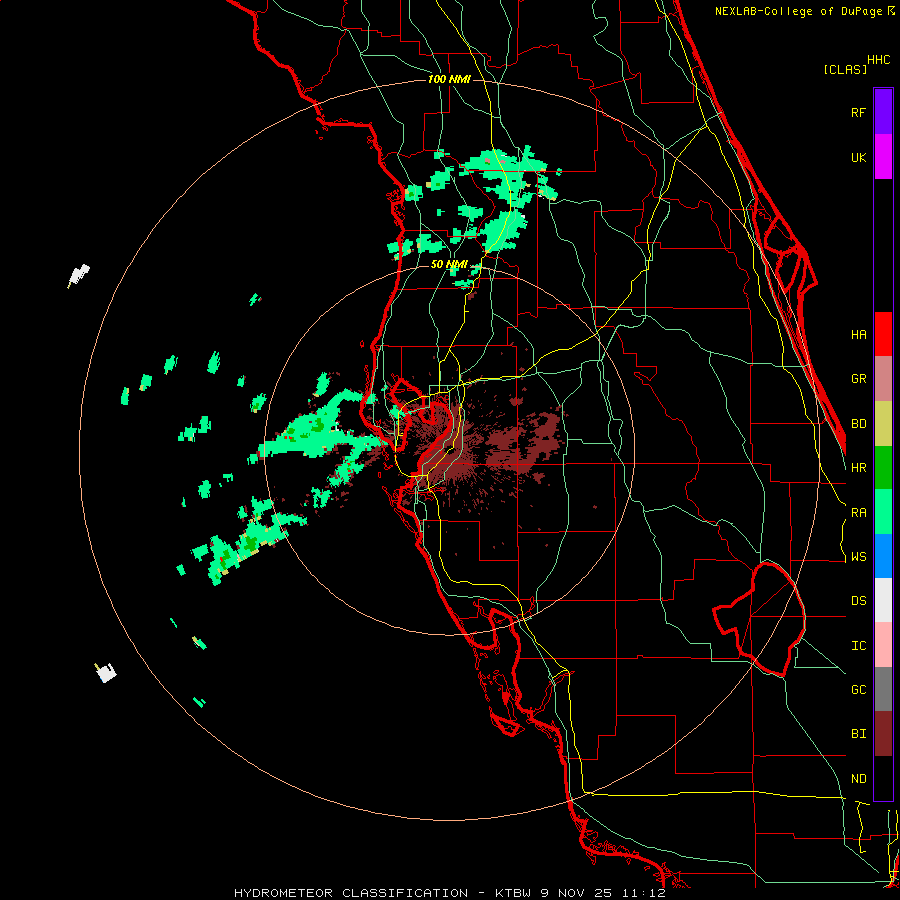This screenshot has width=900, height=900.
Task: Pick the HR dark green swatch
Action: 883,468
